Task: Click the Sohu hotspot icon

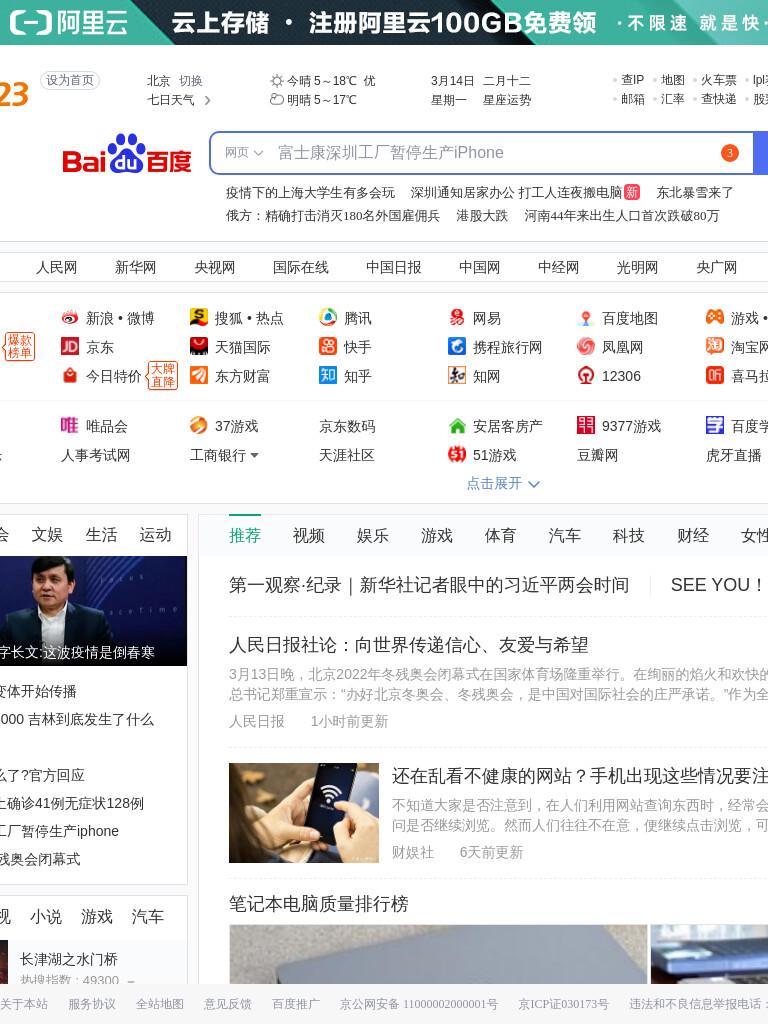Action: (x=199, y=317)
